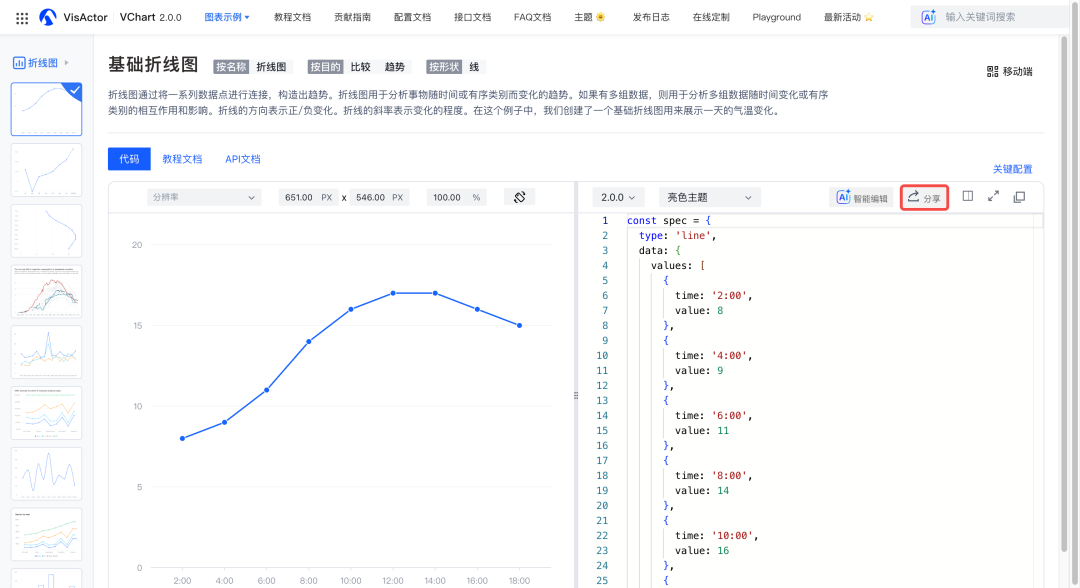1080x588 pixels.
Task: Click the chart rotate orientation icon
Action: coord(519,197)
